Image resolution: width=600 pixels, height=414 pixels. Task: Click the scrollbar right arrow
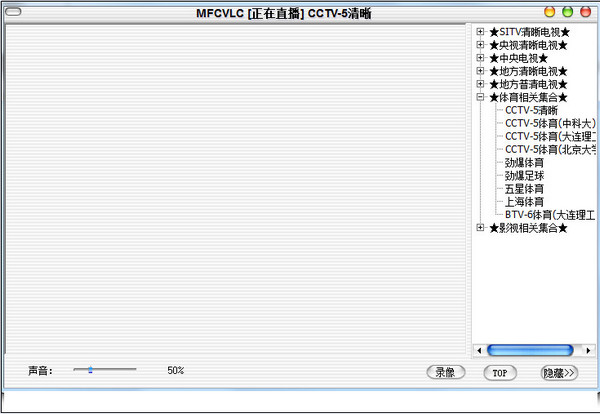click(589, 350)
